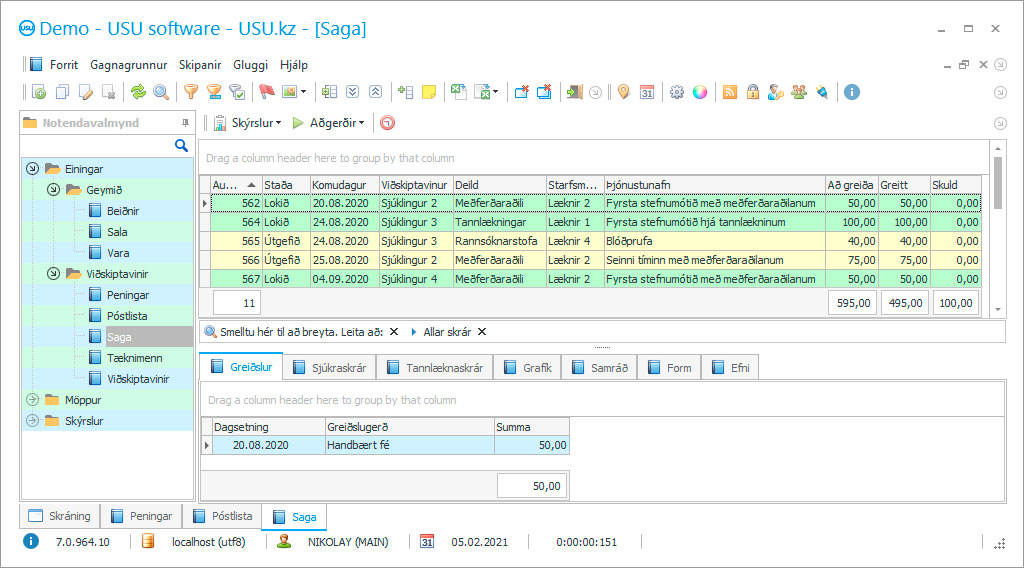Open the Gagnagrunnur menu
The height and width of the screenshot is (568, 1024).
[x=128, y=65]
